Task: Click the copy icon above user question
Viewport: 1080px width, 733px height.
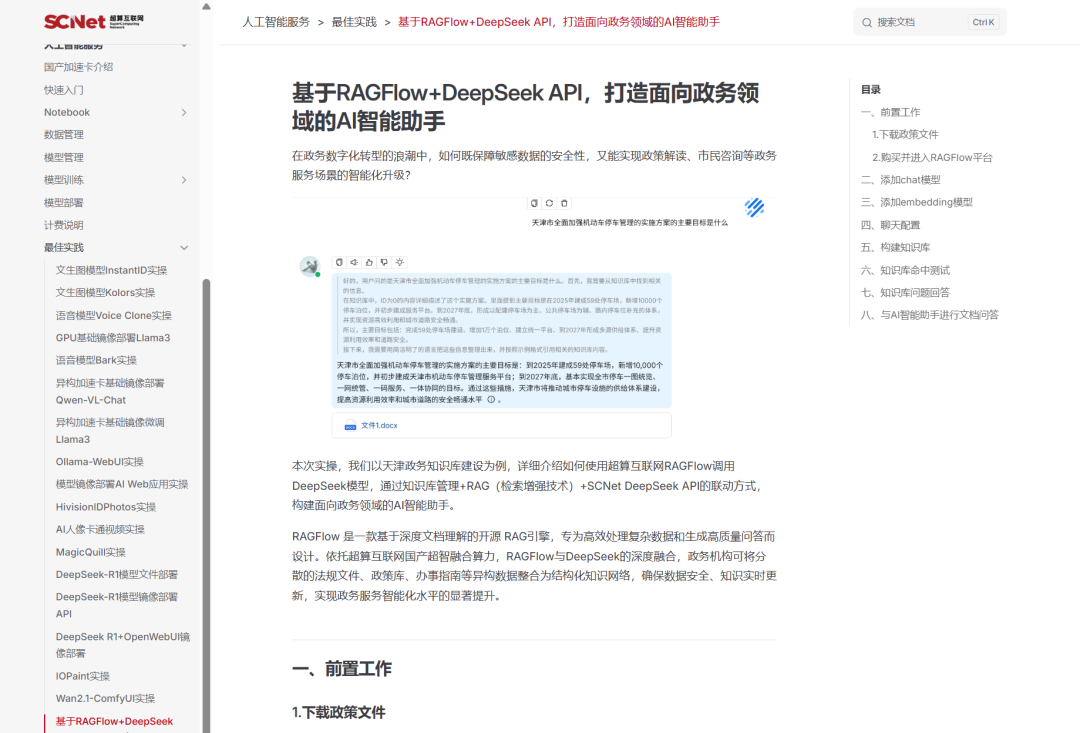Action: click(x=534, y=203)
